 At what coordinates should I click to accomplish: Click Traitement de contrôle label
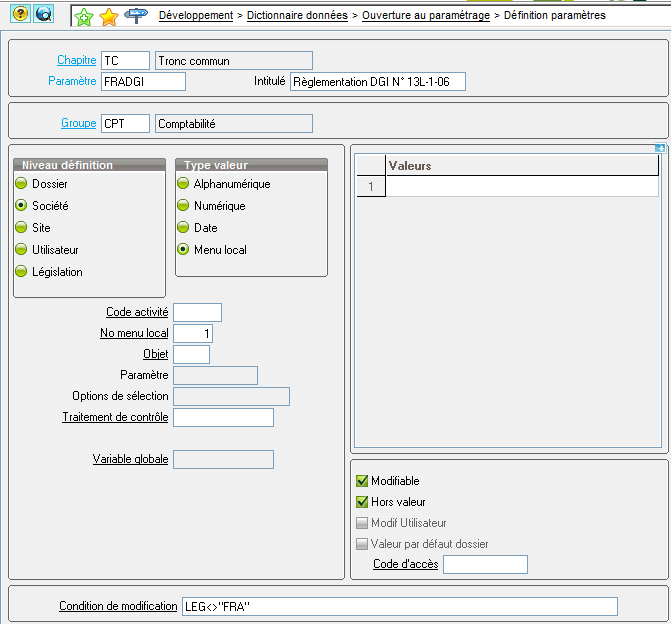pyautogui.click(x=115, y=417)
